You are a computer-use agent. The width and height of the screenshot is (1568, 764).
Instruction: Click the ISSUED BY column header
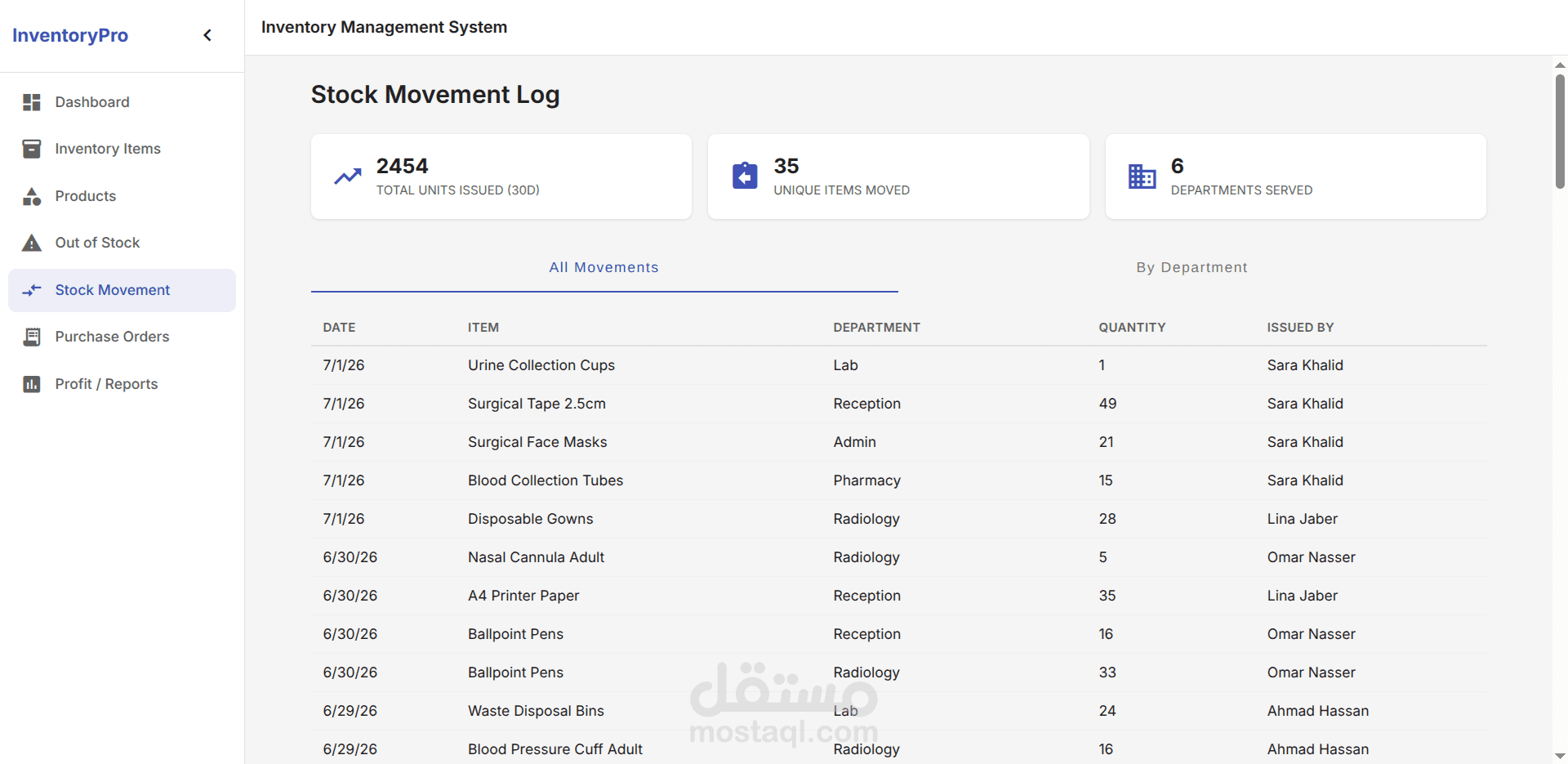tap(1300, 328)
